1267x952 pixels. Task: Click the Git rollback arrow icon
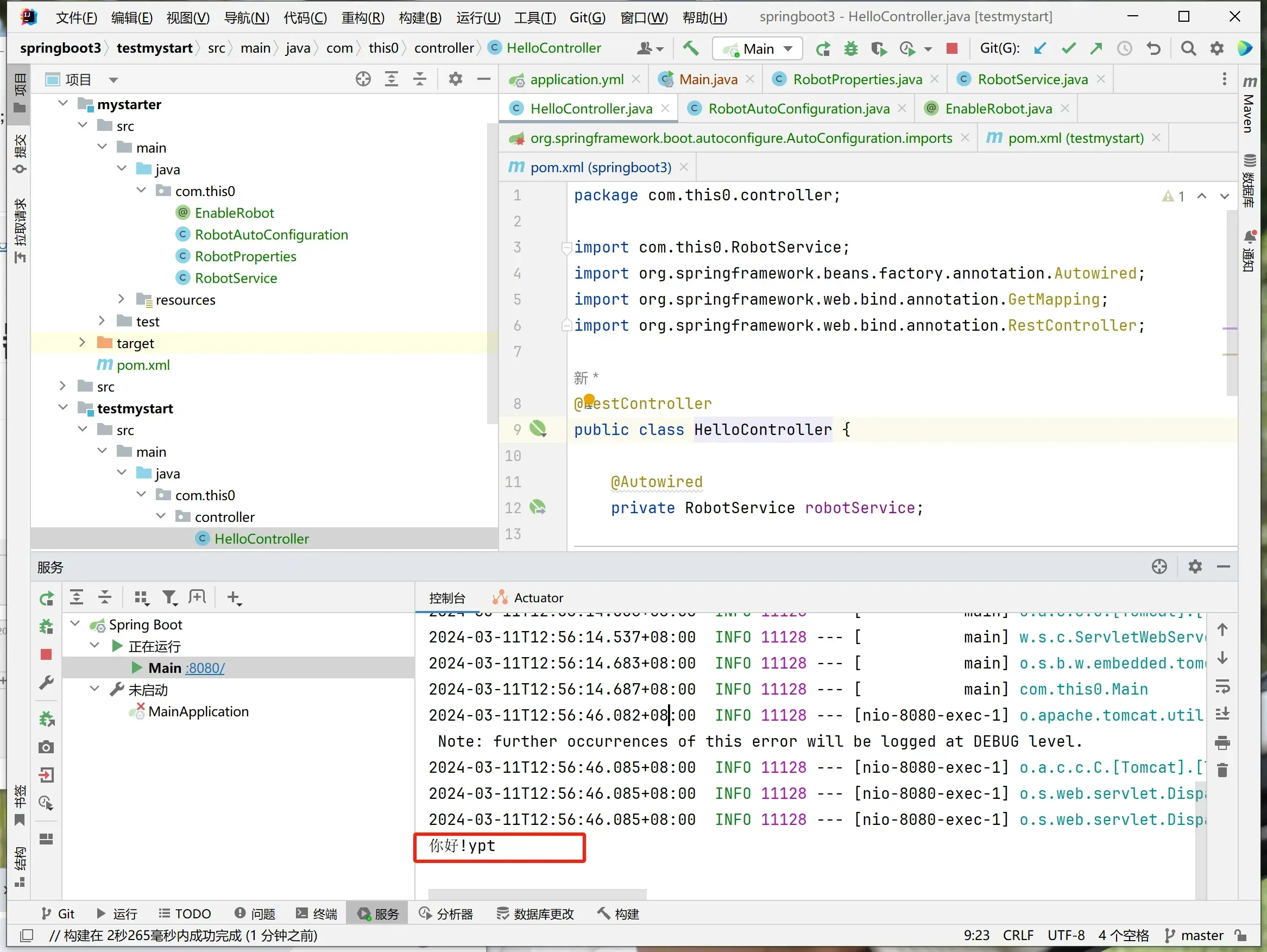(x=1153, y=49)
